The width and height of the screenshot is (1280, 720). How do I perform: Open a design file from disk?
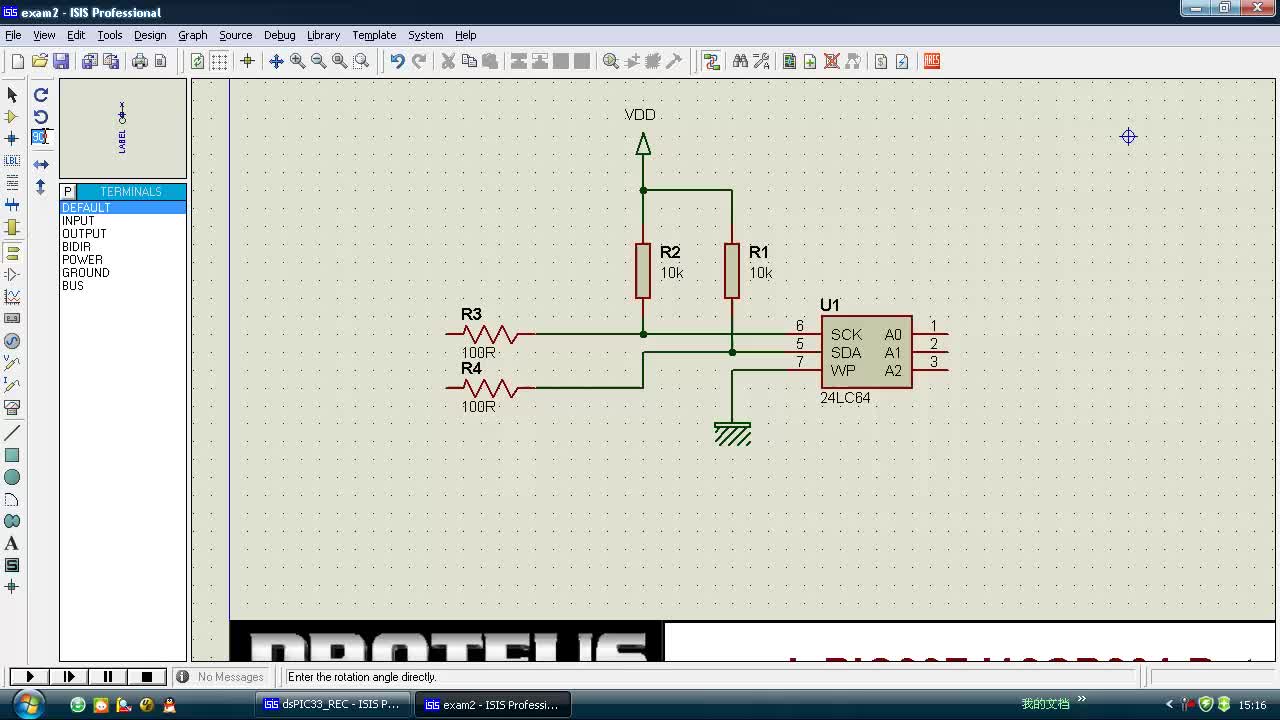point(40,61)
